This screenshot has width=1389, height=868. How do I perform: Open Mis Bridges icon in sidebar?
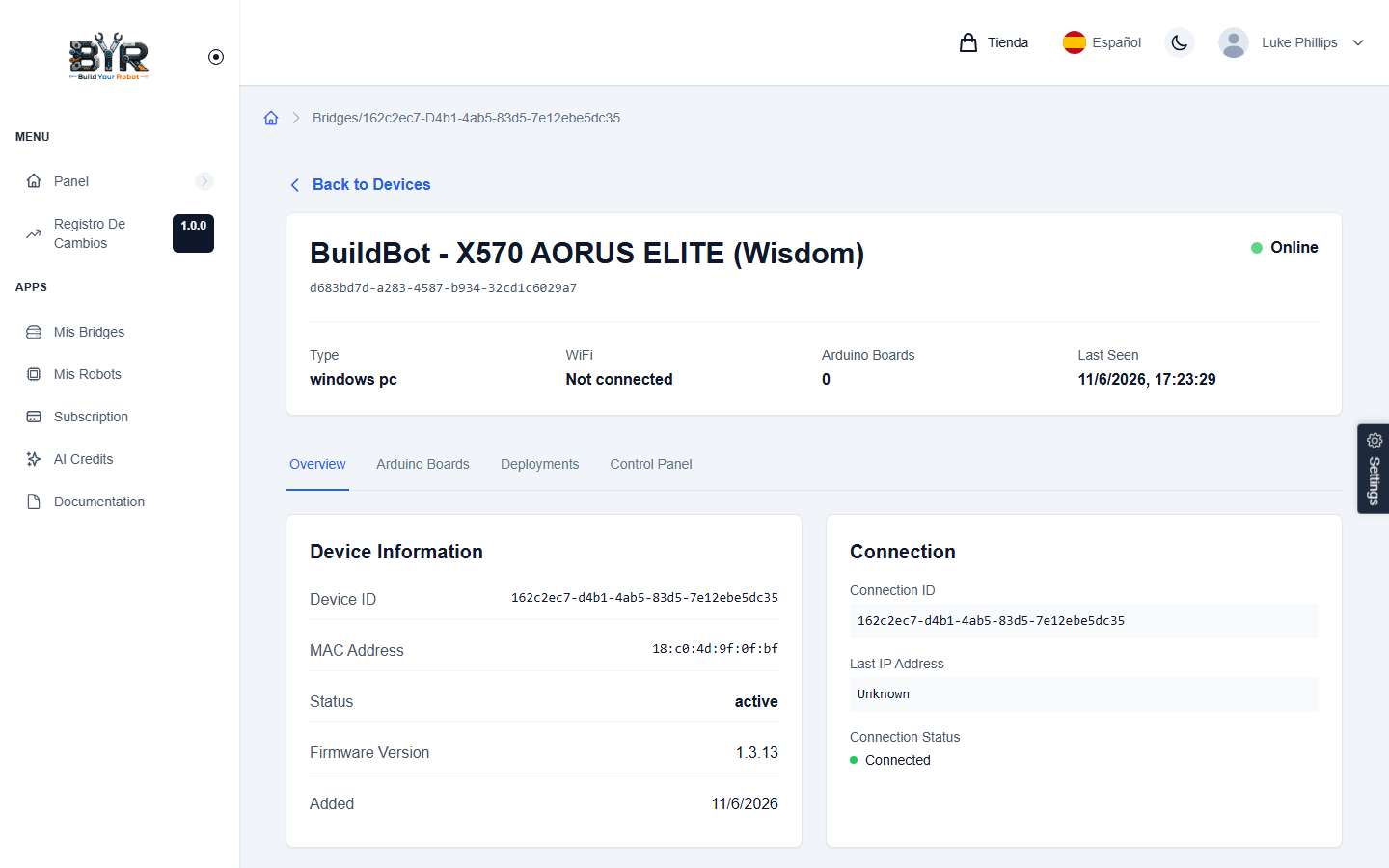click(x=34, y=332)
